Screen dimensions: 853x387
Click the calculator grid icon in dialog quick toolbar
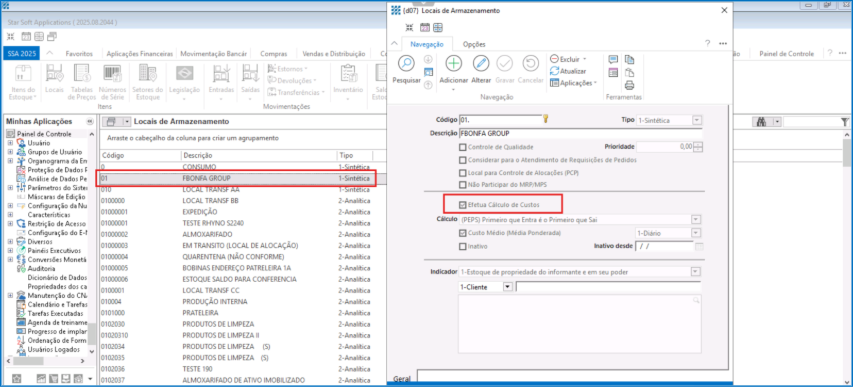(x=438, y=28)
